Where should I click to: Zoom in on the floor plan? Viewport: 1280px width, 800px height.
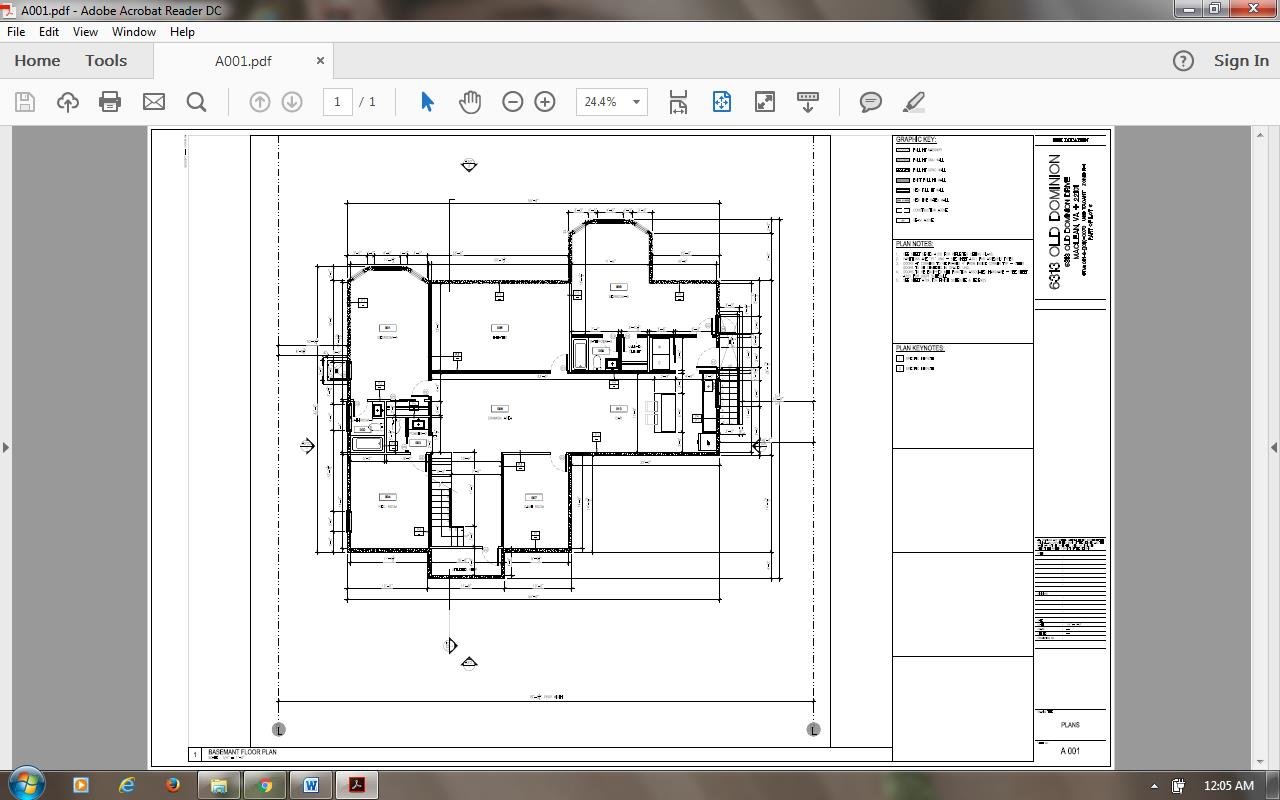545,101
